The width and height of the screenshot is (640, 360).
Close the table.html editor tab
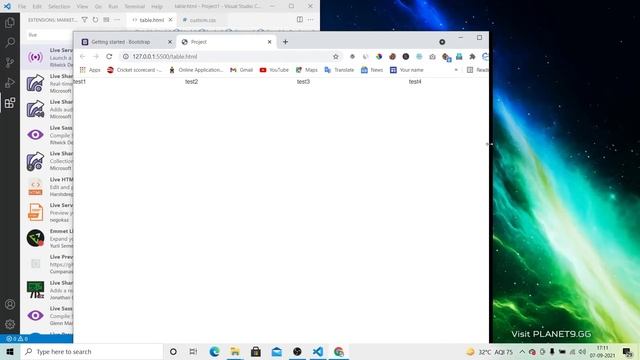[171, 20]
